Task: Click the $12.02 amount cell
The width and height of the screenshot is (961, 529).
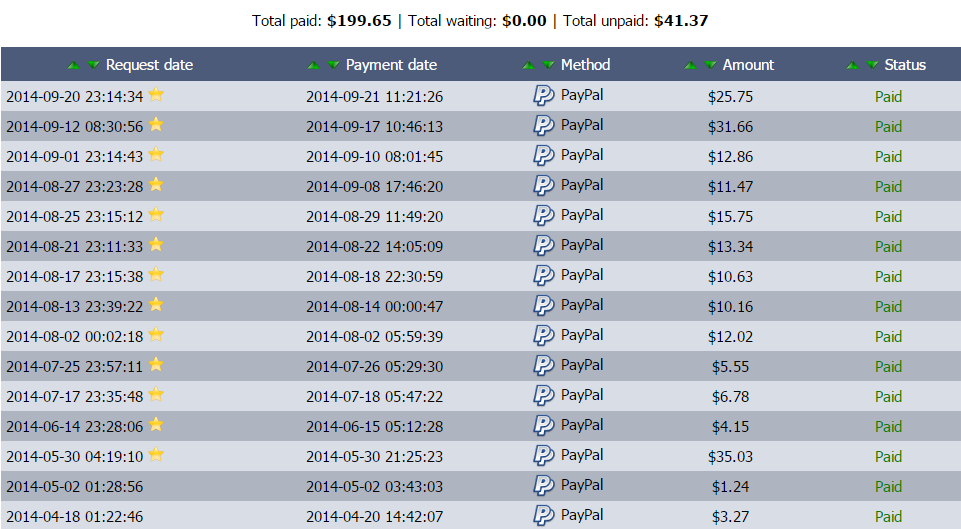Action: 732,337
